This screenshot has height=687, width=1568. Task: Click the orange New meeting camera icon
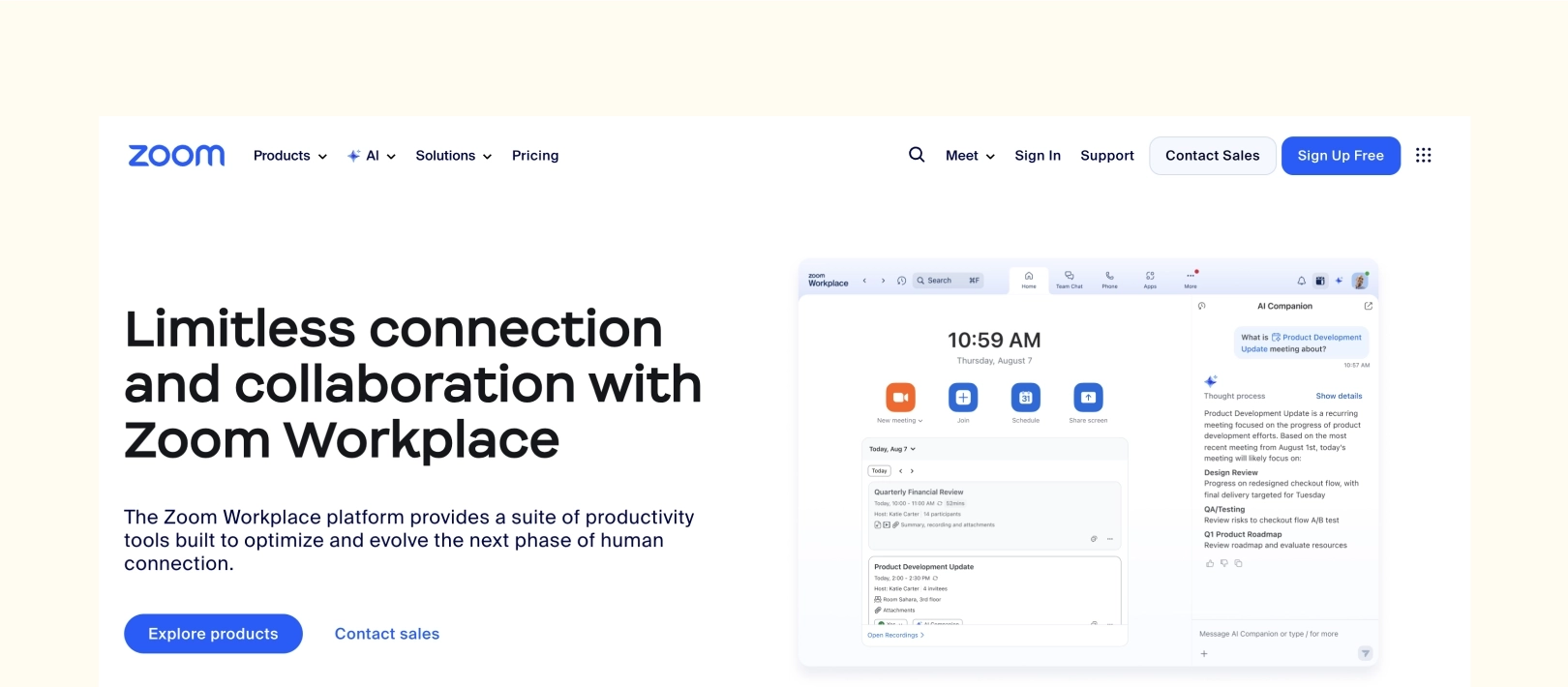(x=900, y=398)
